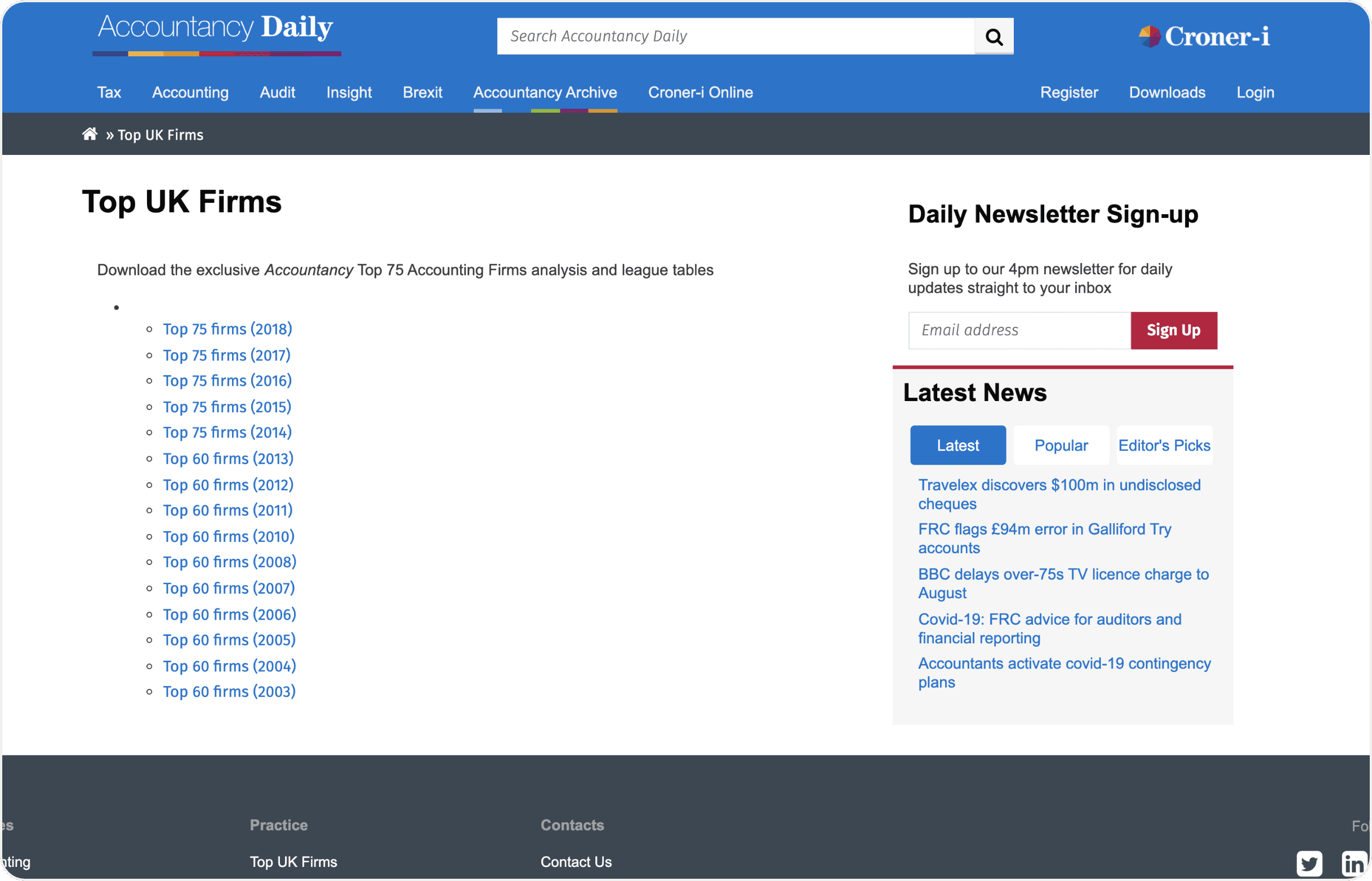Select the Editor's Picks tab

click(x=1164, y=445)
